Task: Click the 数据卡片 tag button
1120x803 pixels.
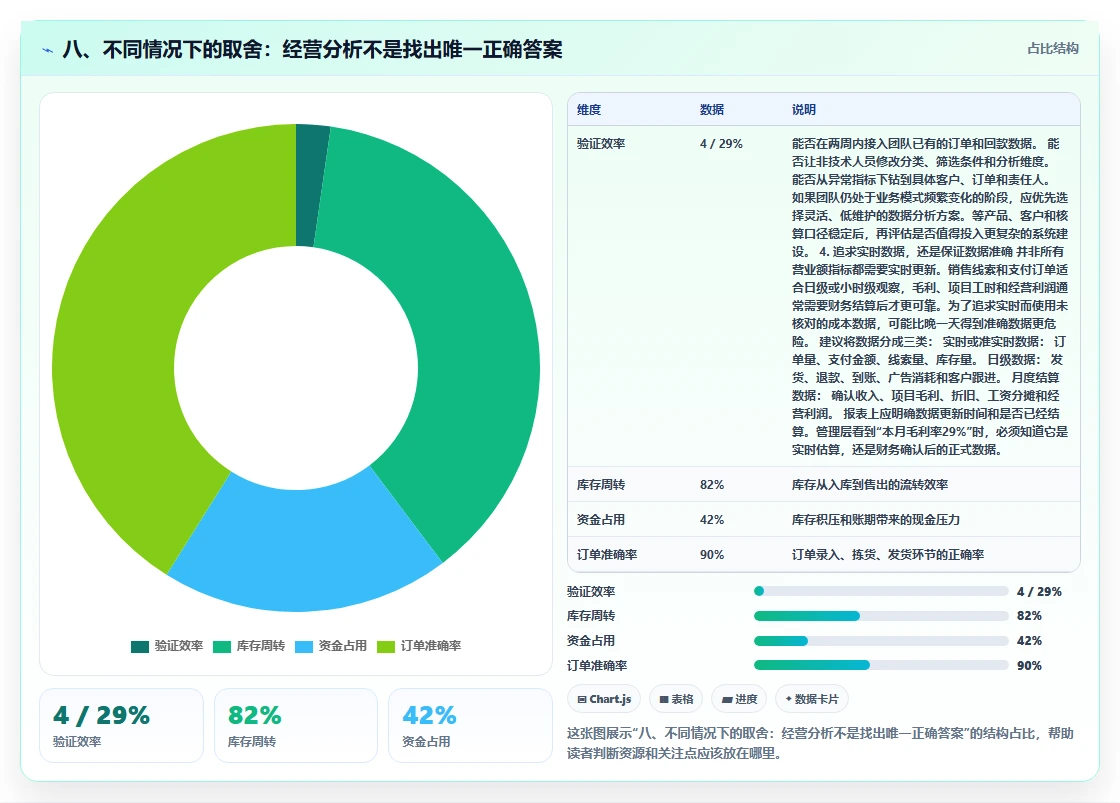Action: (x=812, y=699)
